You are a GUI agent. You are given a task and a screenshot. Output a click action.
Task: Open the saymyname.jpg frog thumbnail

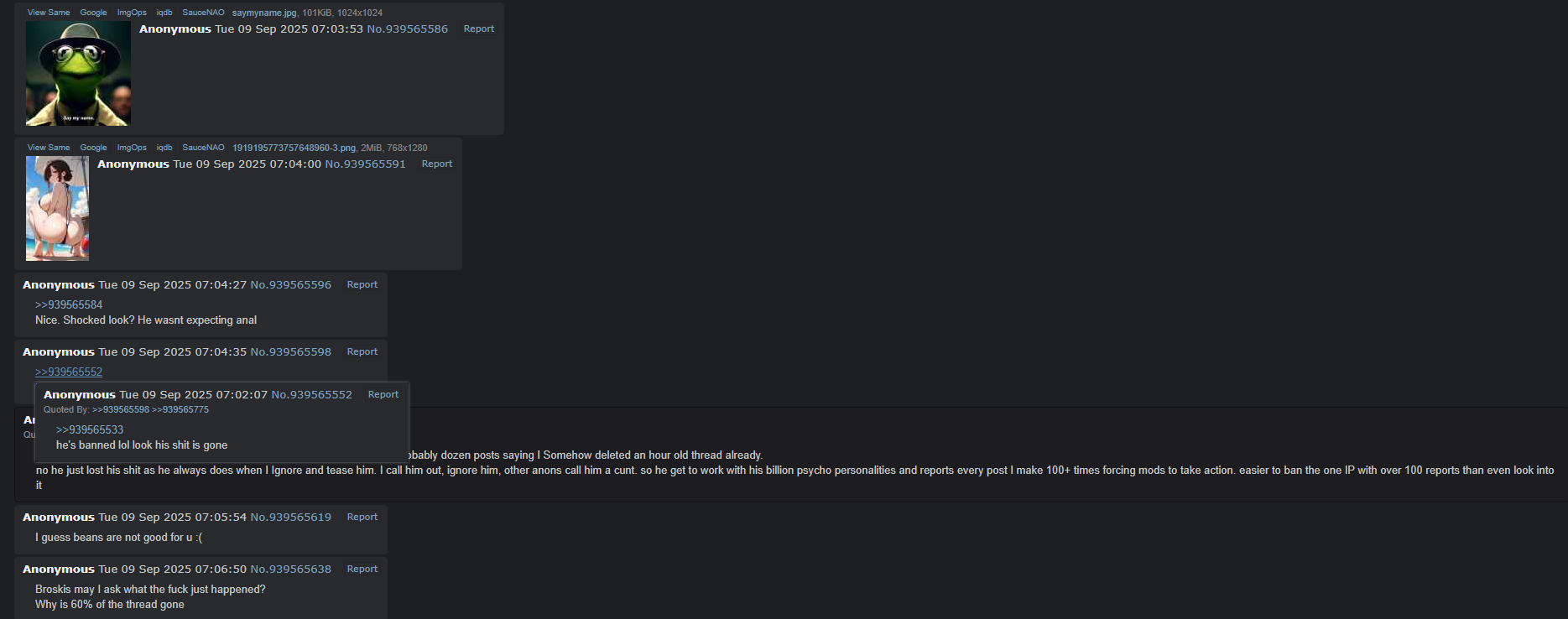tap(78, 74)
